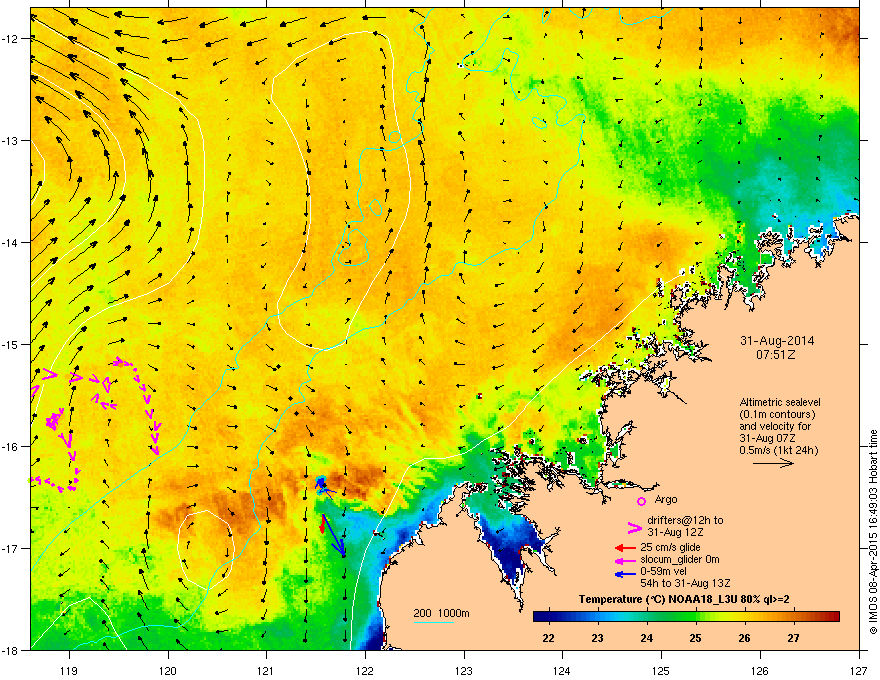The height and width of the screenshot is (680, 880).
Task: Click the longitude axis label '119'
Action: coord(69,670)
